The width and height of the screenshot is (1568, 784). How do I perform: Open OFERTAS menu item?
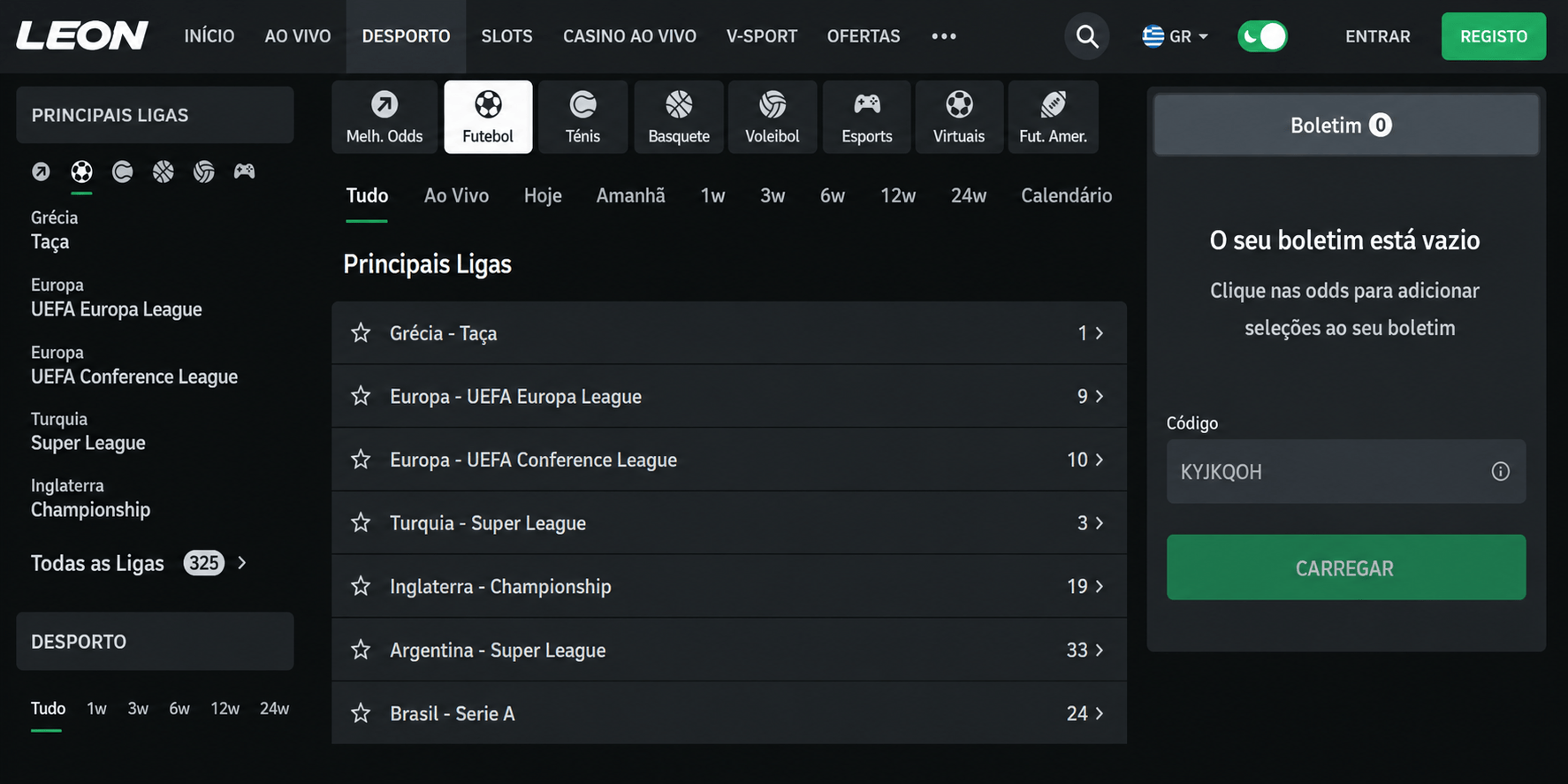(x=864, y=36)
